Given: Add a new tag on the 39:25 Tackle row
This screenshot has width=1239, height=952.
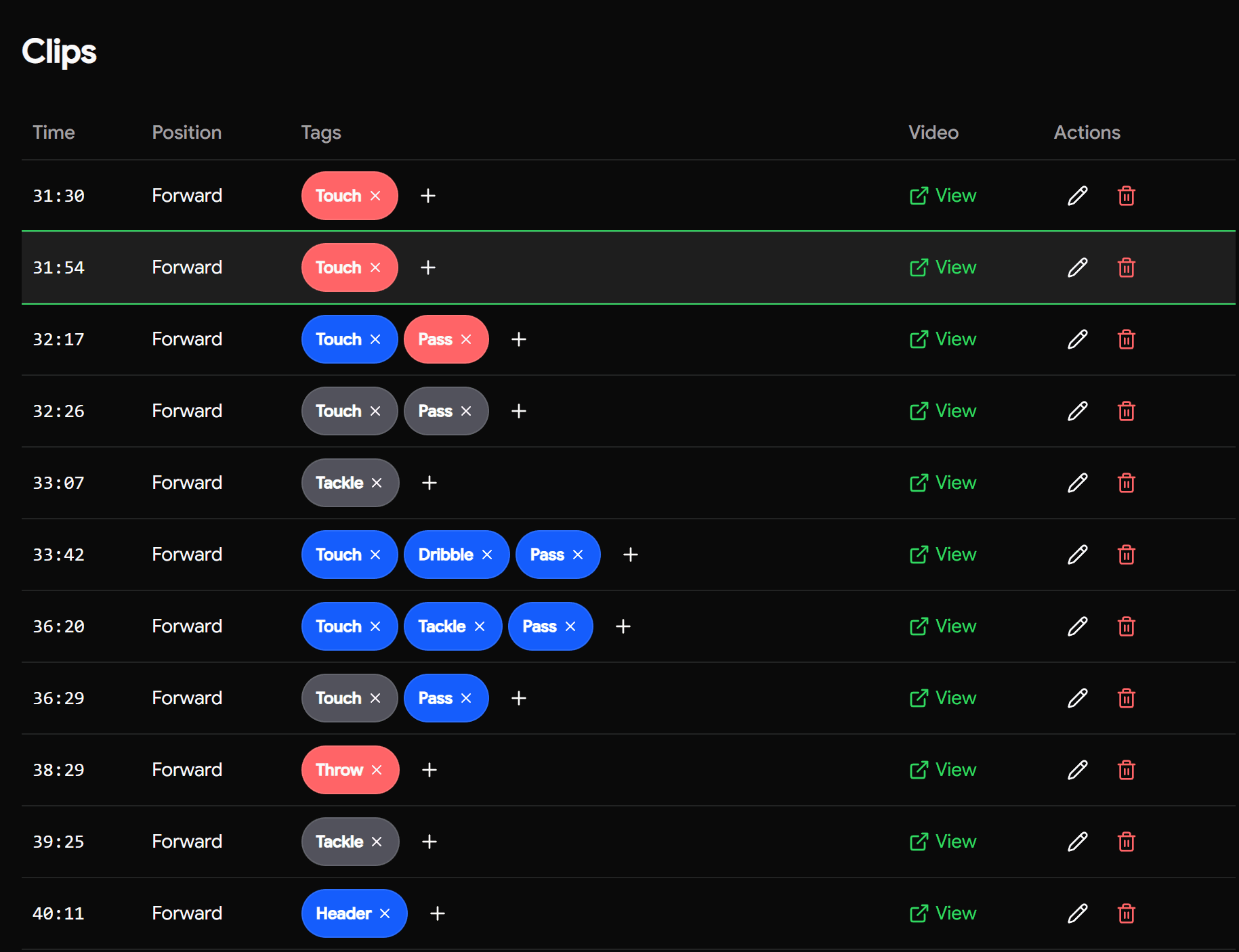Looking at the screenshot, I should [x=429, y=842].
